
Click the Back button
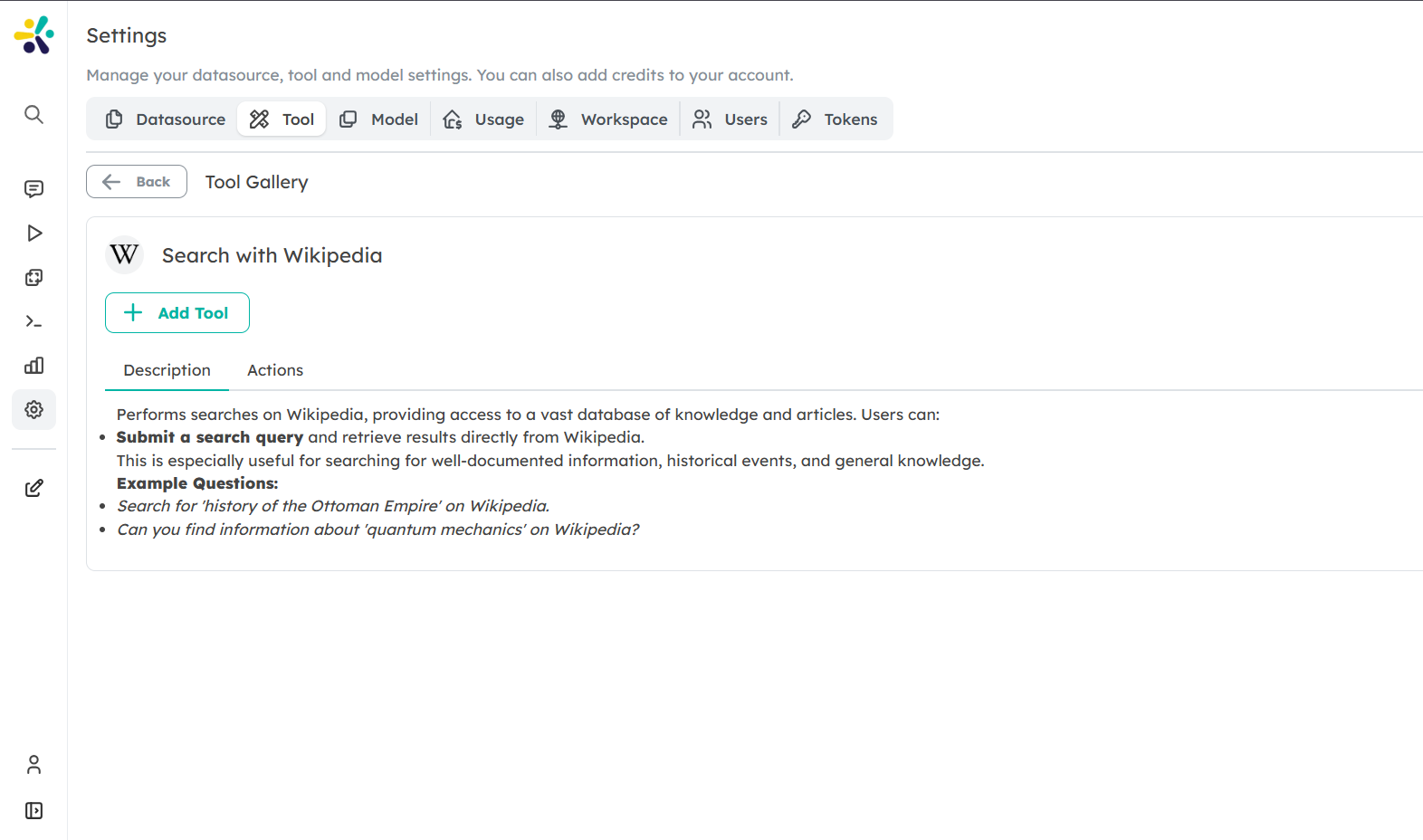[x=137, y=182]
